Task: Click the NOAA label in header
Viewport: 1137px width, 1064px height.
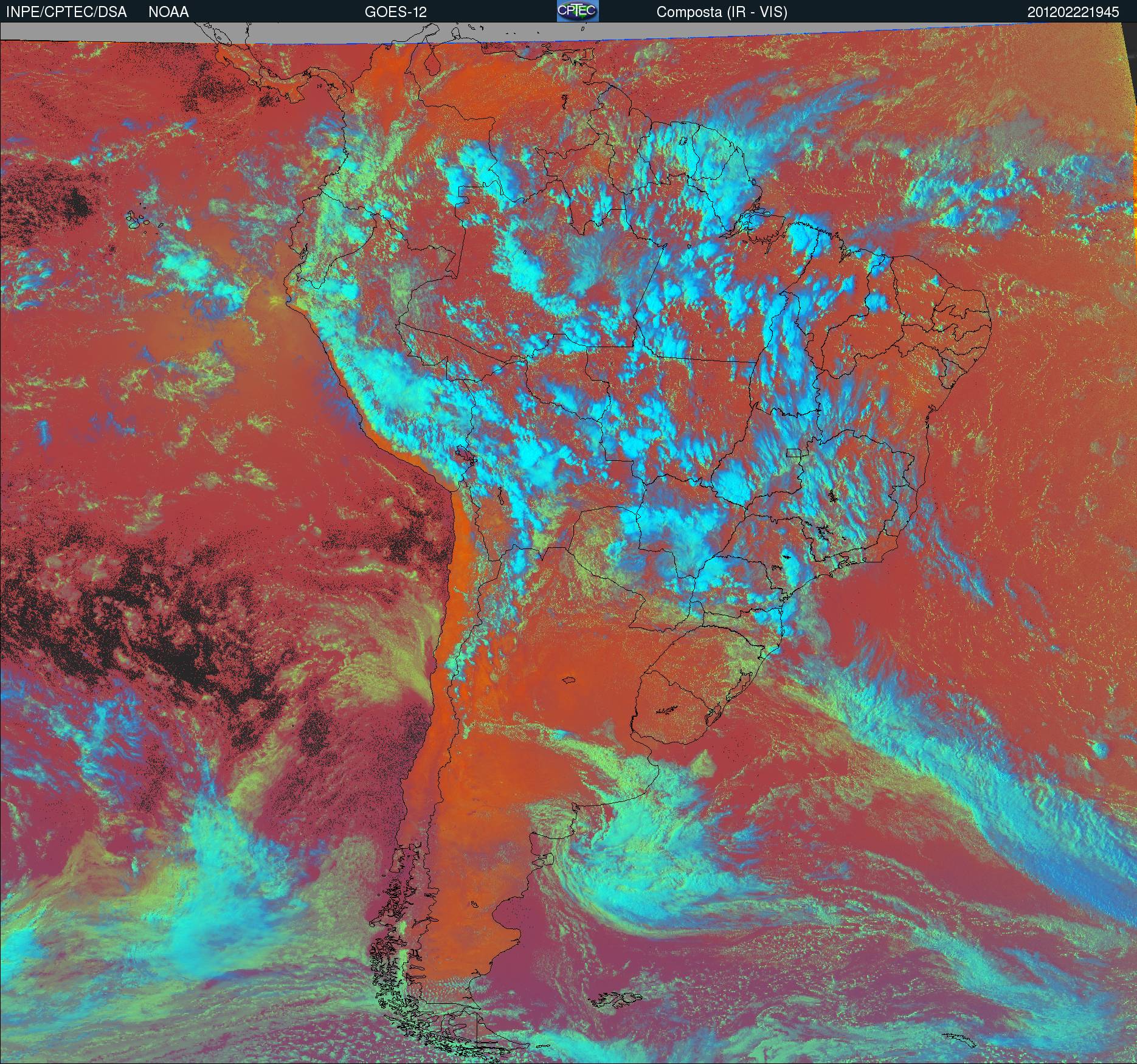Action: pyautogui.click(x=168, y=12)
